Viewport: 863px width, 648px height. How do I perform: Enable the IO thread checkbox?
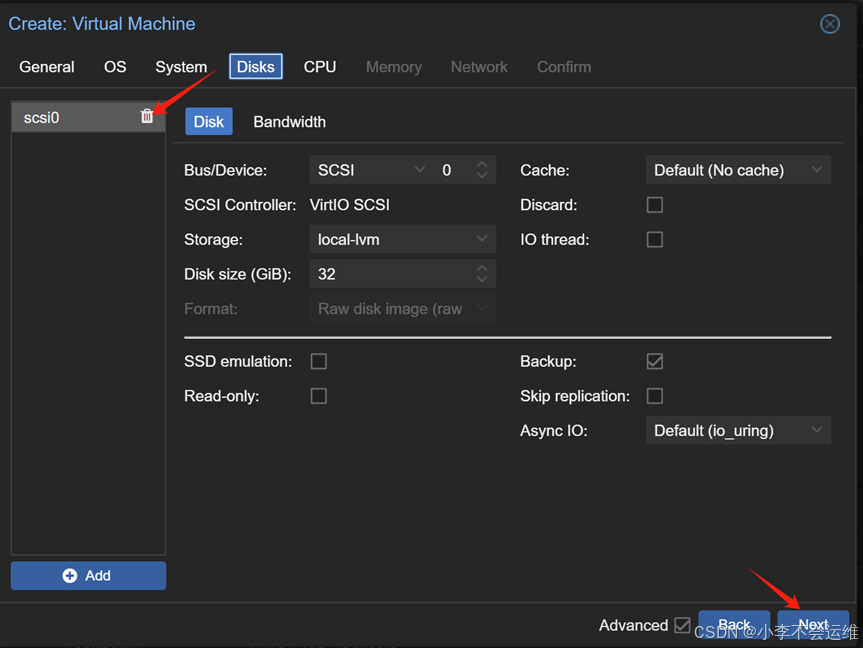pyautogui.click(x=654, y=239)
